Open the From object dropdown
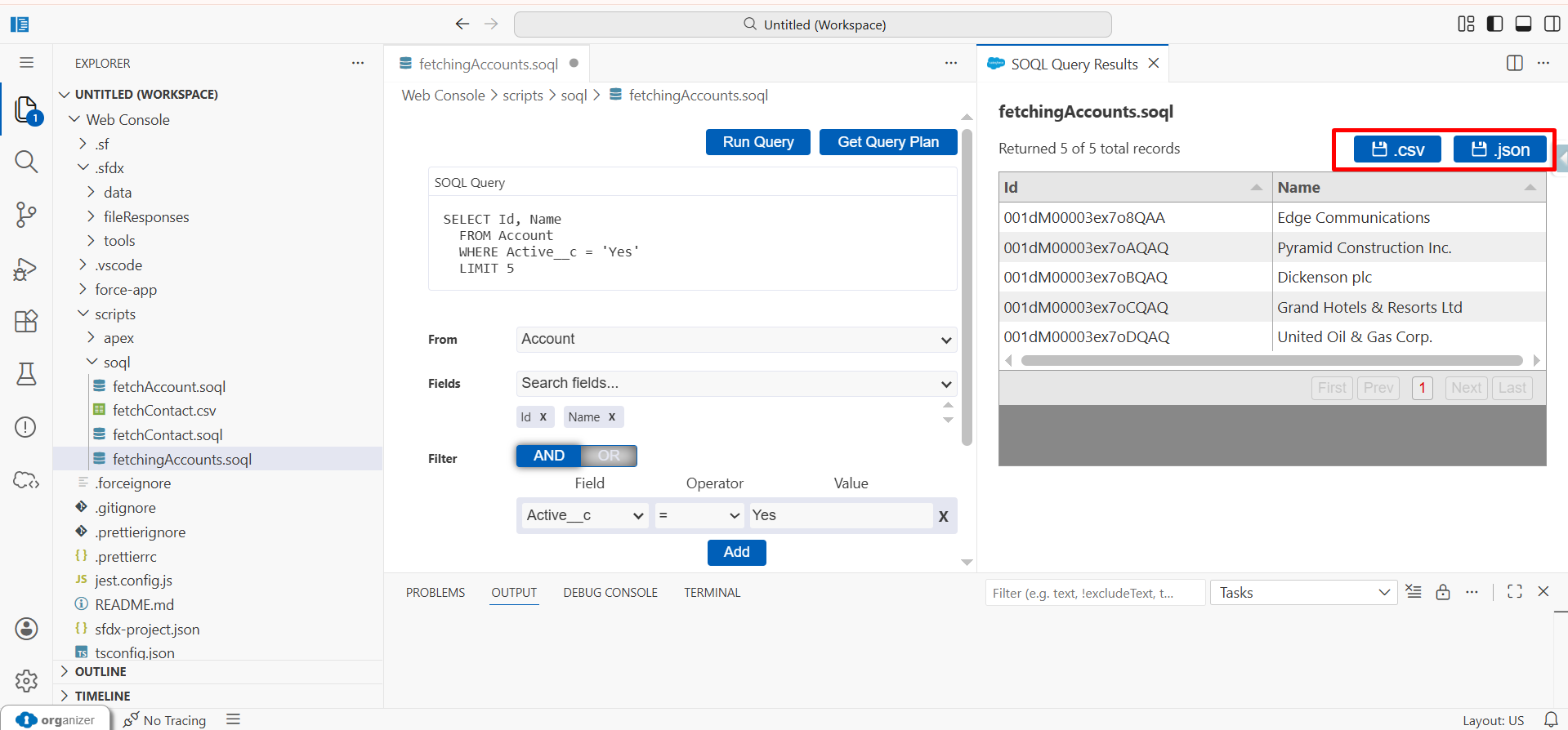 [736, 339]
